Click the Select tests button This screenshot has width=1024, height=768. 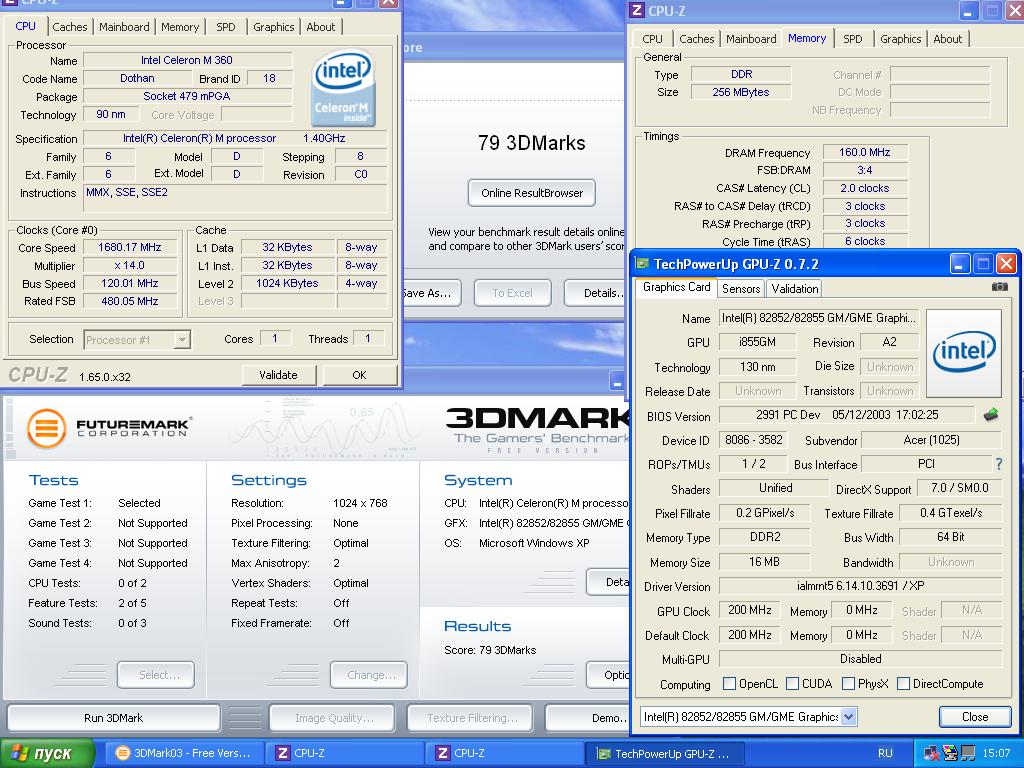tap(155, 675)
